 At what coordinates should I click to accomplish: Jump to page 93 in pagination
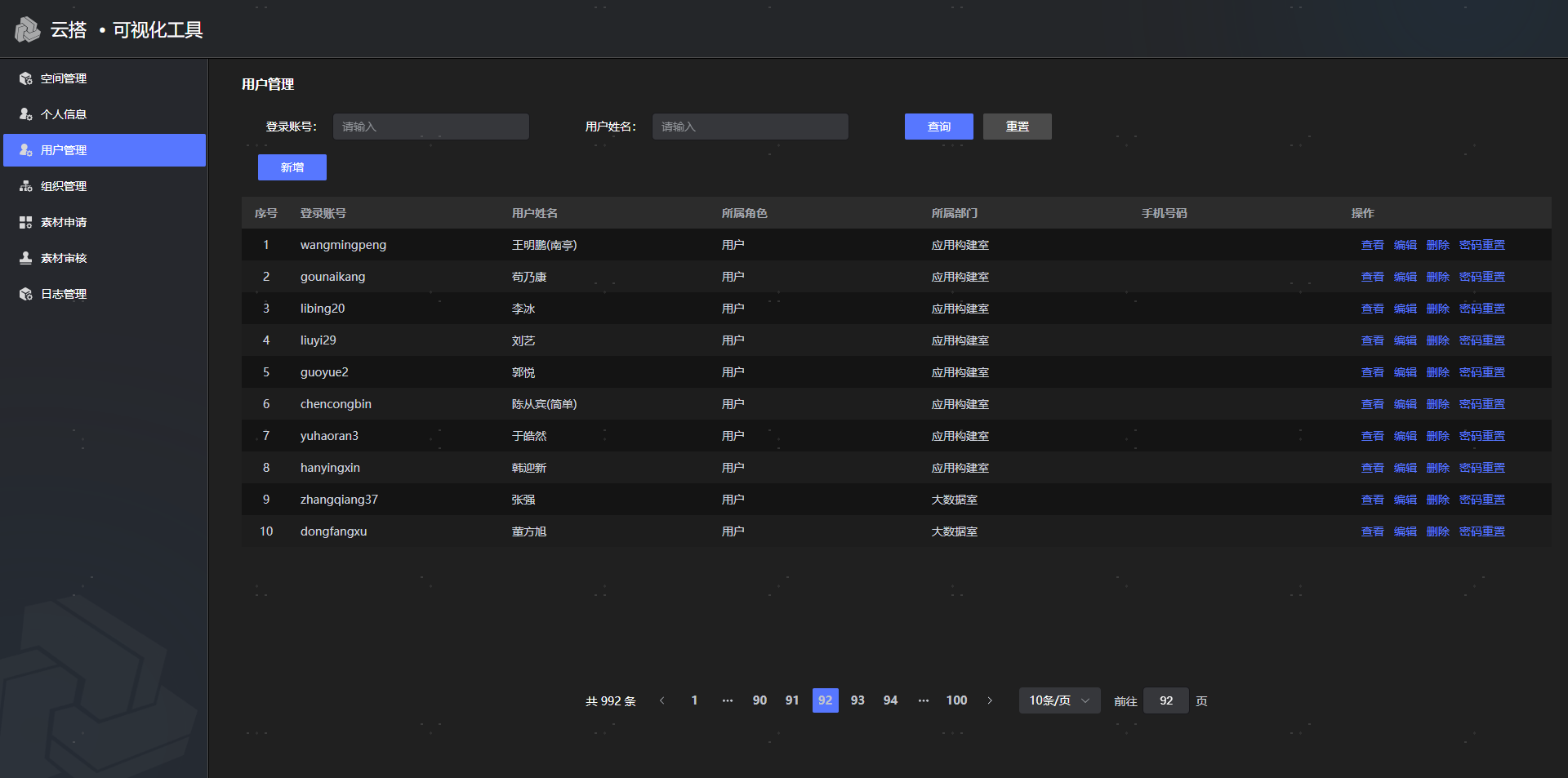point(857,700)
